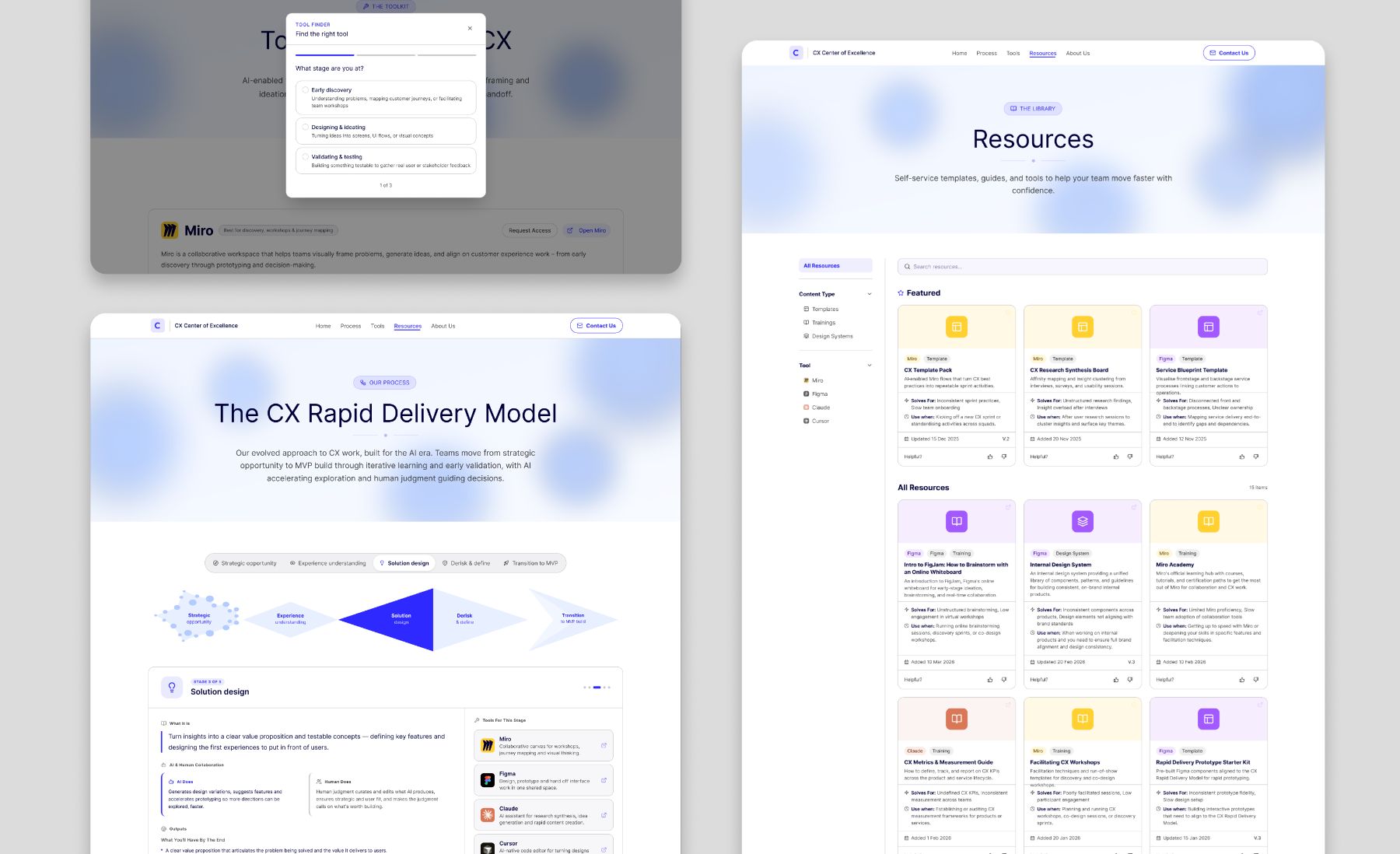This screenshot has width=1400, height=854.
Task: Open Tools in the Resources page navbar
Action: [x=1013, y=53]
